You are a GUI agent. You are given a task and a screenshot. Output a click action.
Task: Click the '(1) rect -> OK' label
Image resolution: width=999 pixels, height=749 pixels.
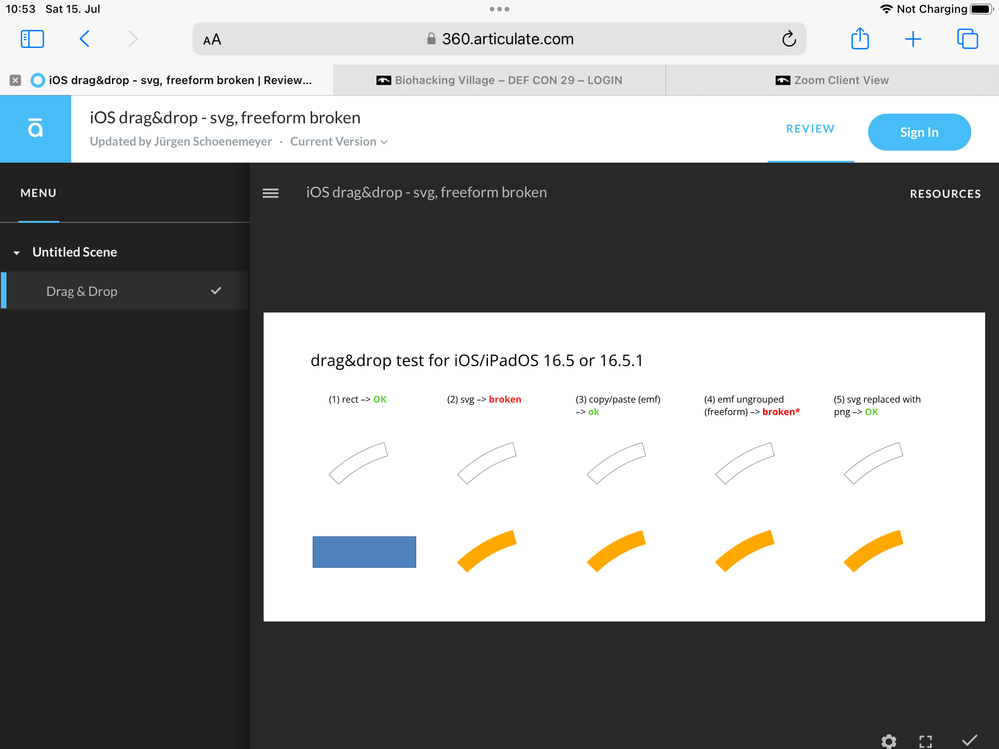(x=357, y=399)
